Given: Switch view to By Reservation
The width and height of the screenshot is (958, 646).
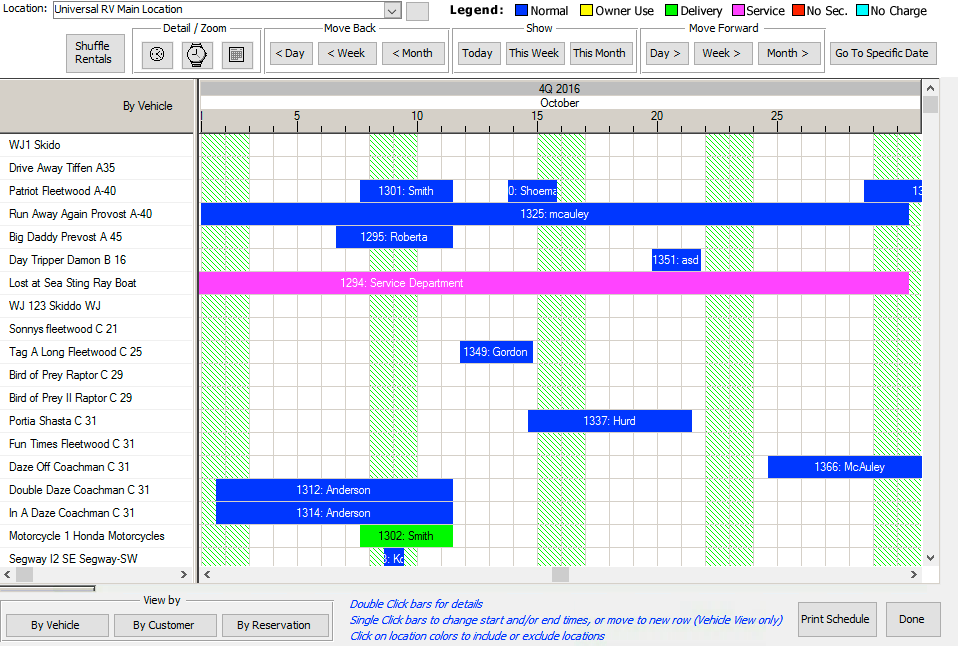Looking at the screenshot, I should [275, 625].
